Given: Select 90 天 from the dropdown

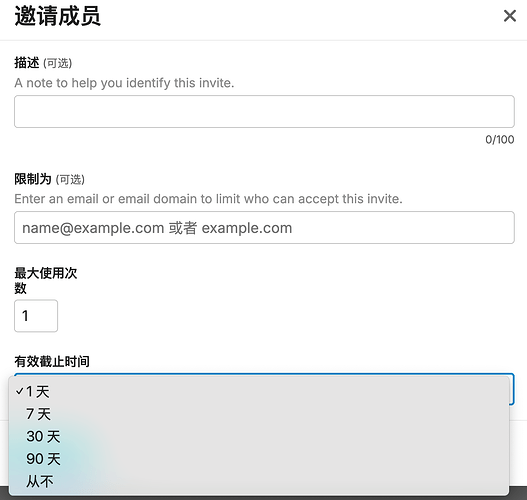Looking at the screenshot, I should 259,459.
